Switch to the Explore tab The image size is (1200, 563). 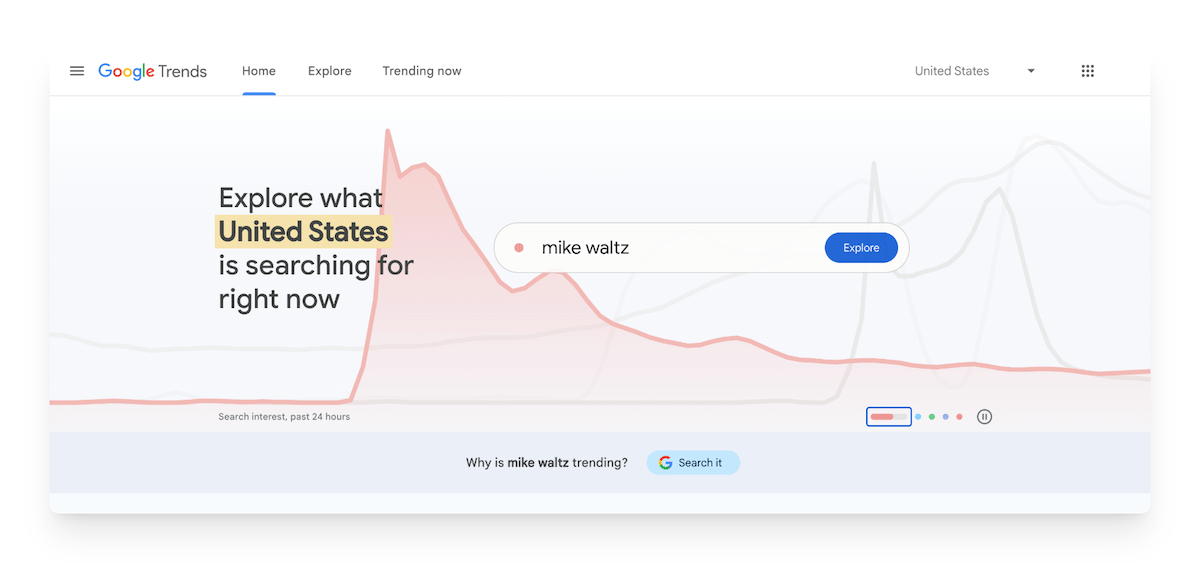pyautogui.click(x=330, y=71)
